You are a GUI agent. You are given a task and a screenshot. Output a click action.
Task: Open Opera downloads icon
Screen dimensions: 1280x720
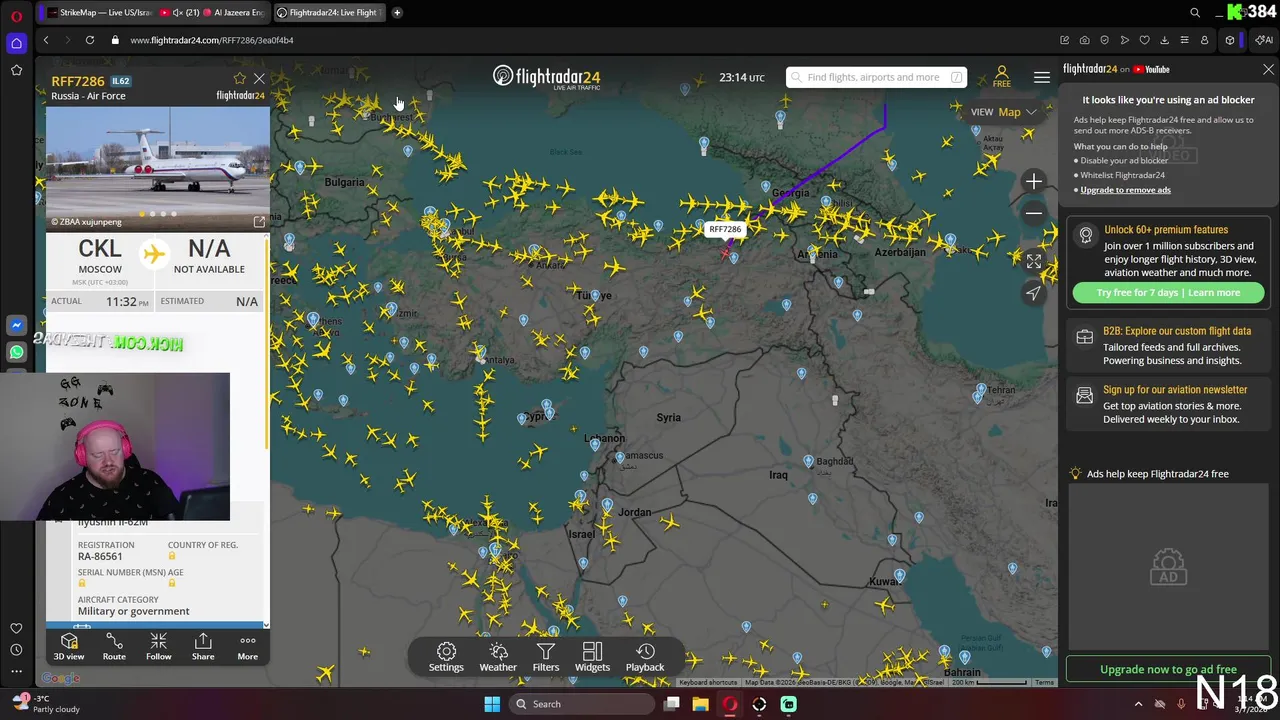click(x=1164, y=40)
